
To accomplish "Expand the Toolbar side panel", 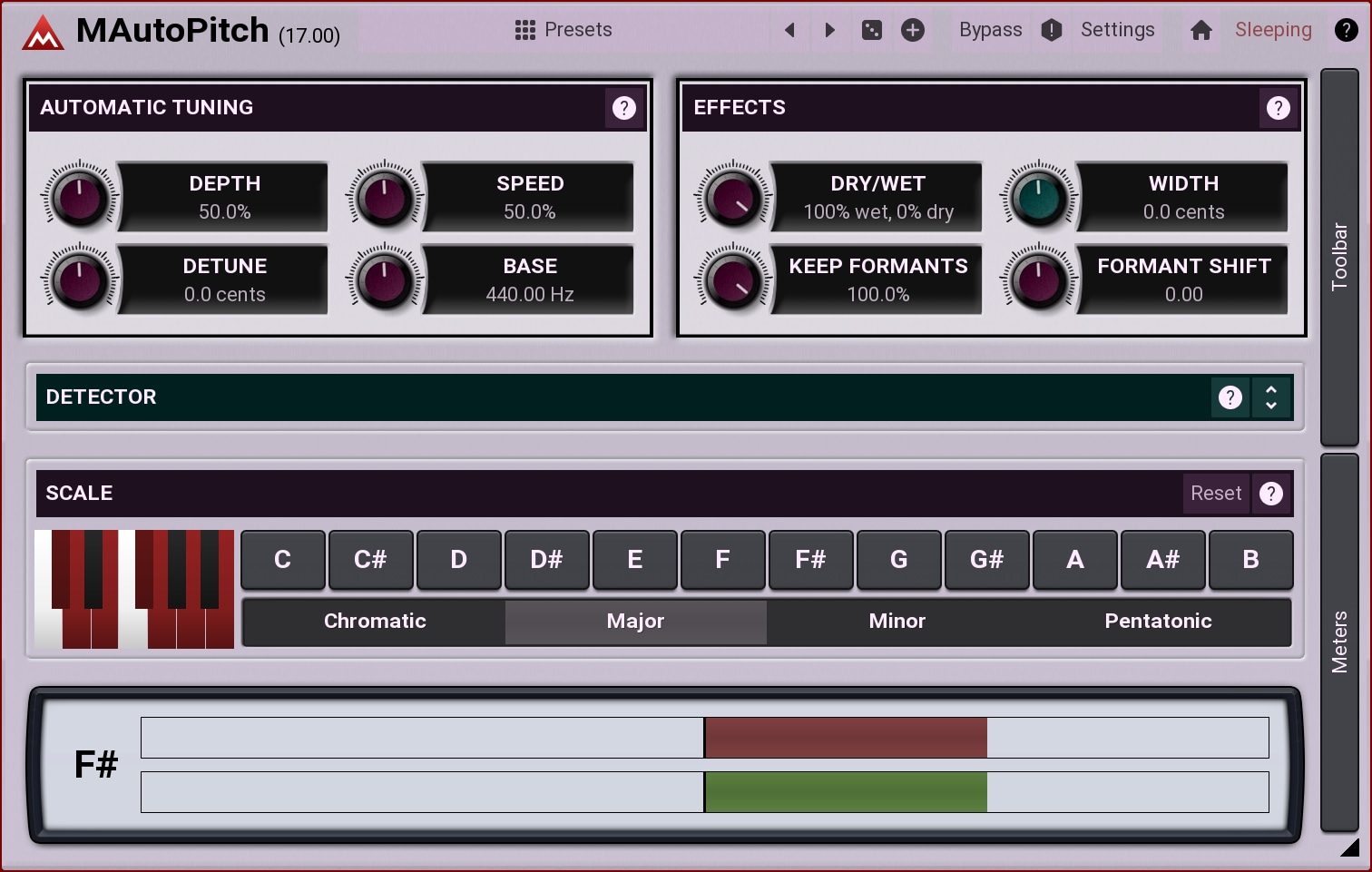I will 1339,257.
